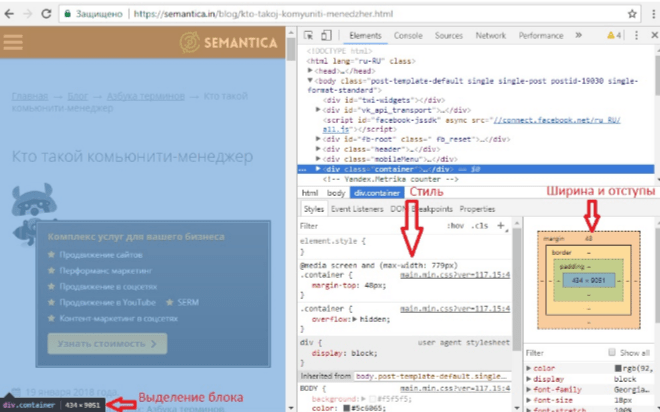Select html in breadcrumb trail
This screenshot has width=660, height=412.
click(310, 193)
